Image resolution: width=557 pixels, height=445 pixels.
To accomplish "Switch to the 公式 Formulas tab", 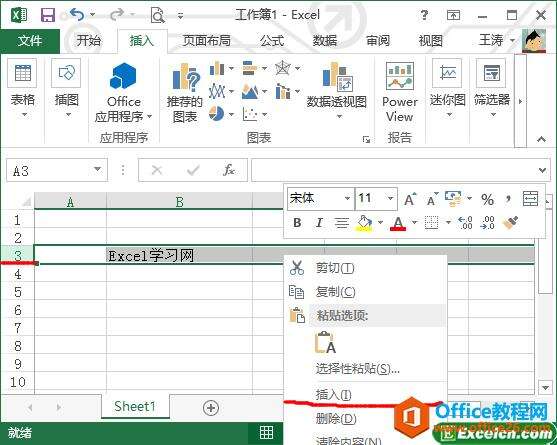I will coord(272,41).
